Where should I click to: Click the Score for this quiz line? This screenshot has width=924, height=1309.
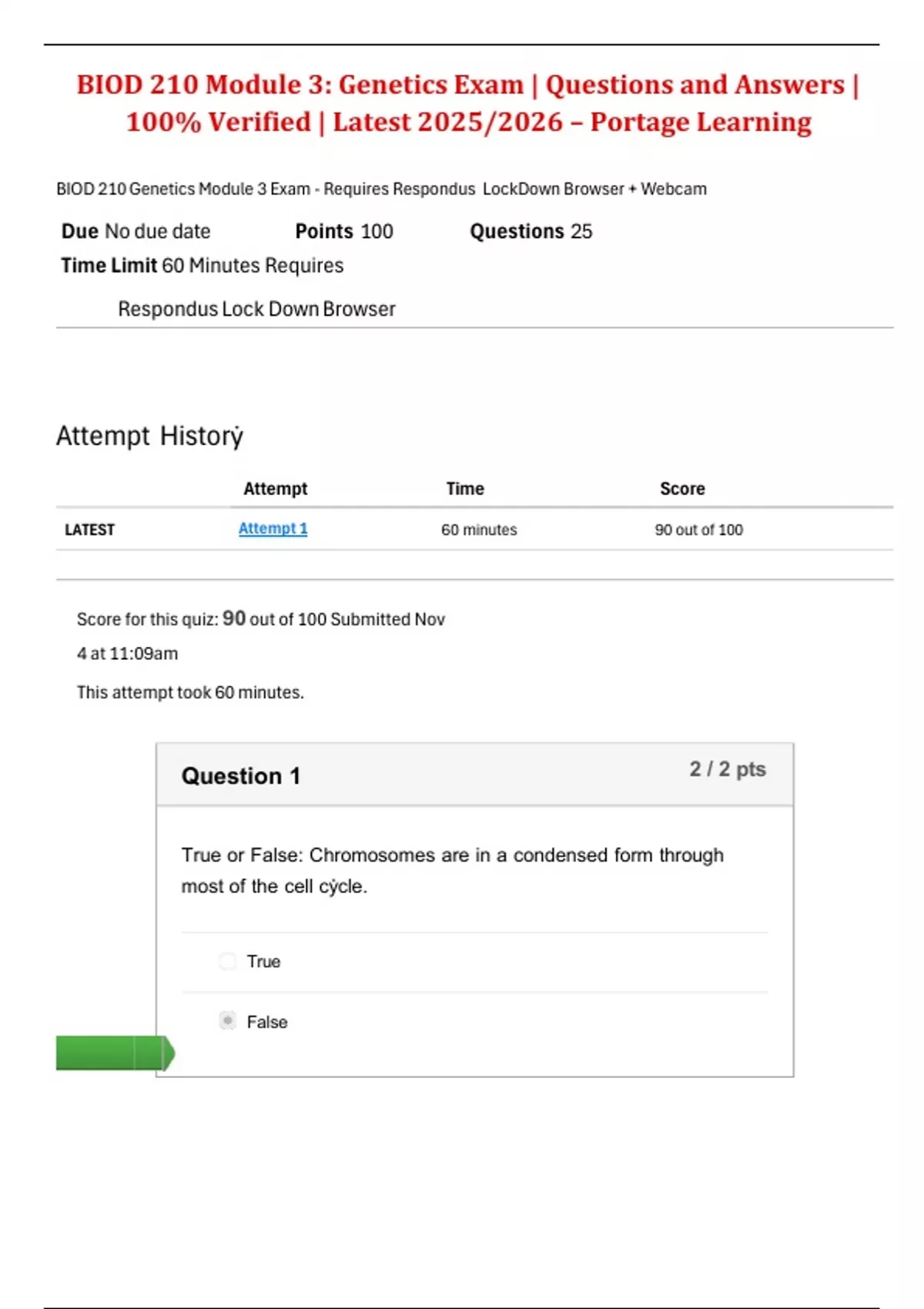click(x=260, y=619)
